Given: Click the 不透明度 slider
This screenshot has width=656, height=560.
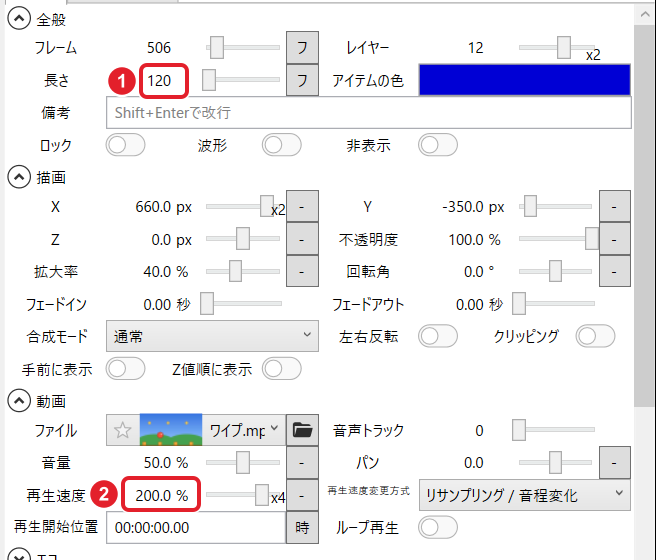Looking at the screenshot, I should coord(559,238).
